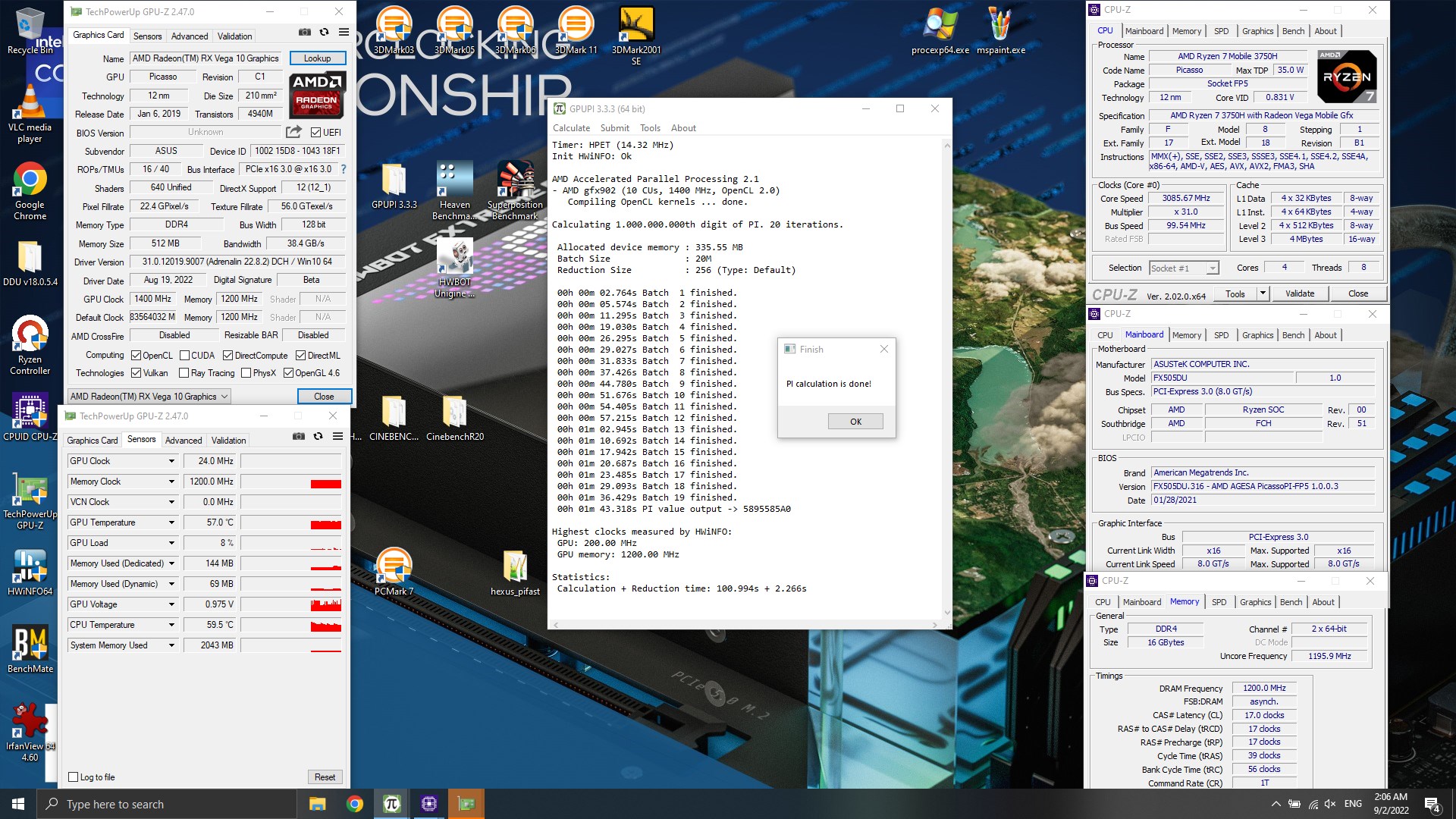This screenshot has width=1456, height=819.
Task: Open GPUPI Submit menu
Action: [614, 128]
